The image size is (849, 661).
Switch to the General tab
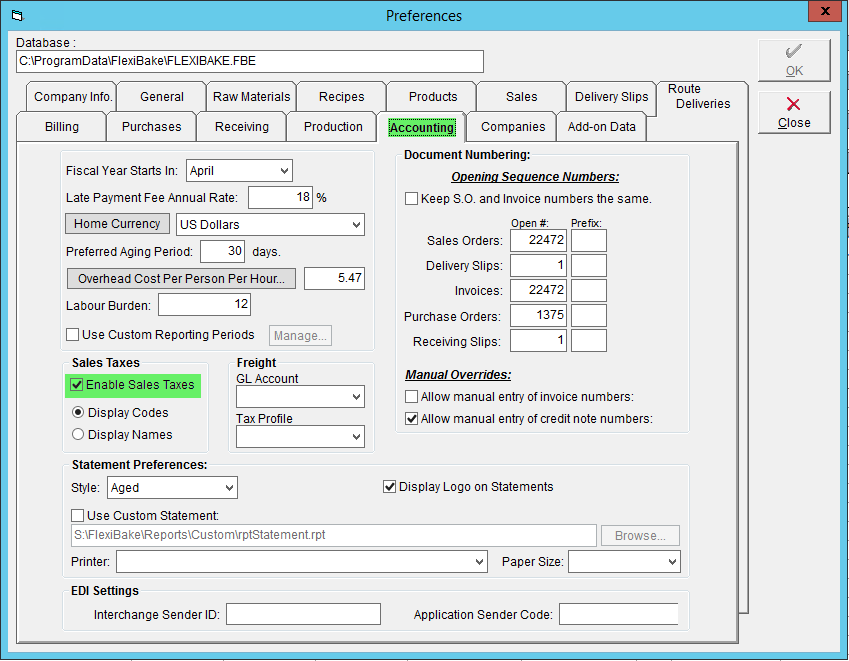161,97
